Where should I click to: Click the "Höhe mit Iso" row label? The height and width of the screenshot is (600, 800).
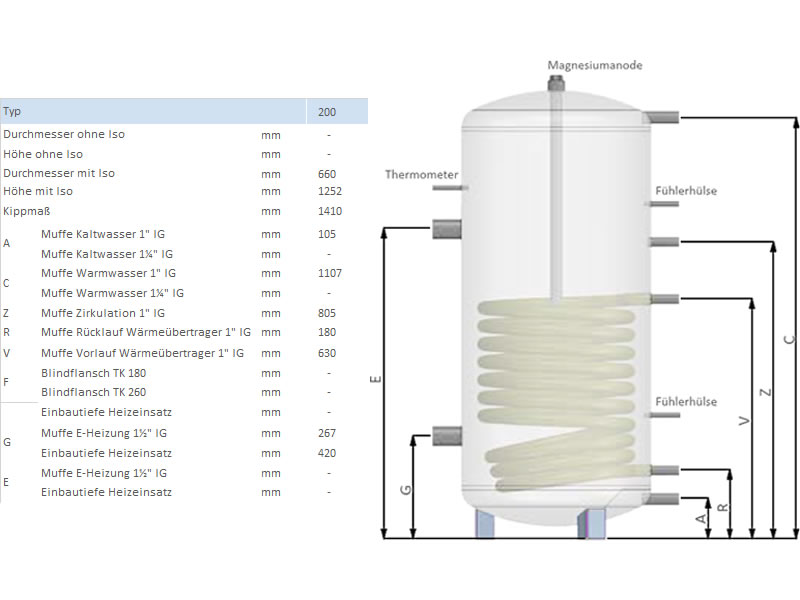[38, 191]
